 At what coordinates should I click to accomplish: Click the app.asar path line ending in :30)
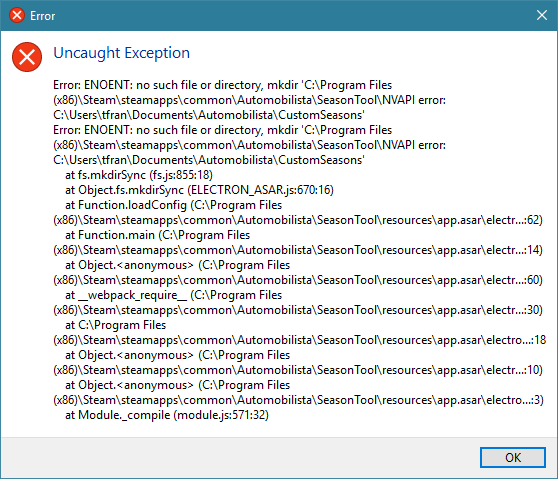pos(298,310)
